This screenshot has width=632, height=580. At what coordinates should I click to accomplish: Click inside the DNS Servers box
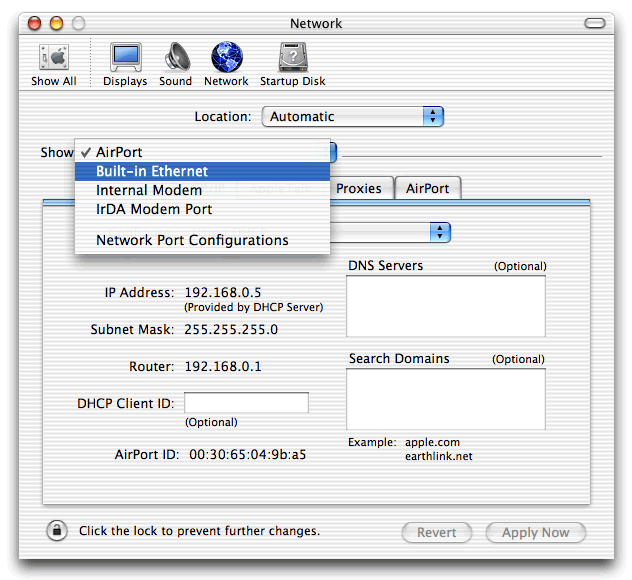click(446, 306)
